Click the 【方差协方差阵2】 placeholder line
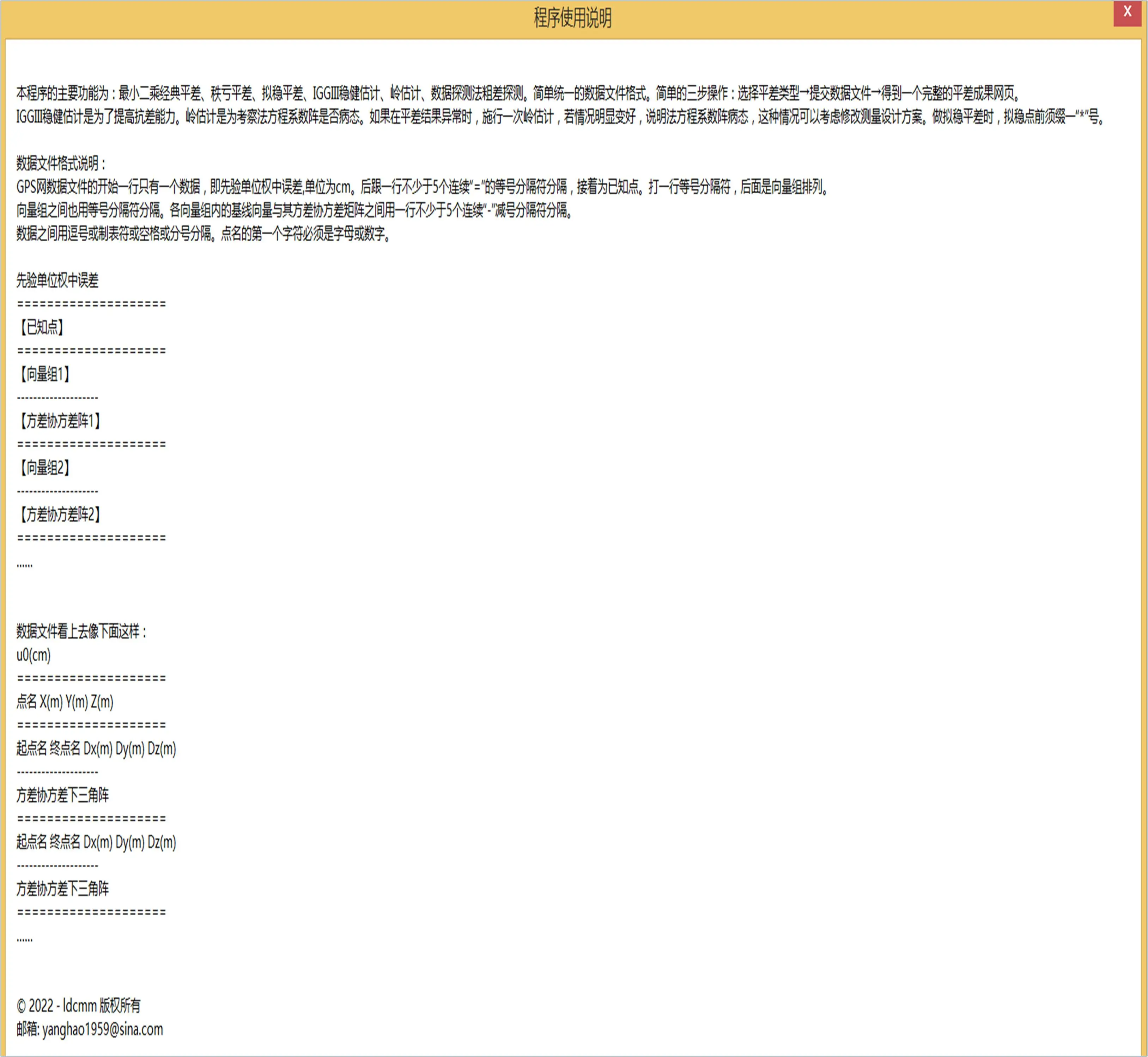This screenshot has width=1148, height=1057. pos(60,515)
